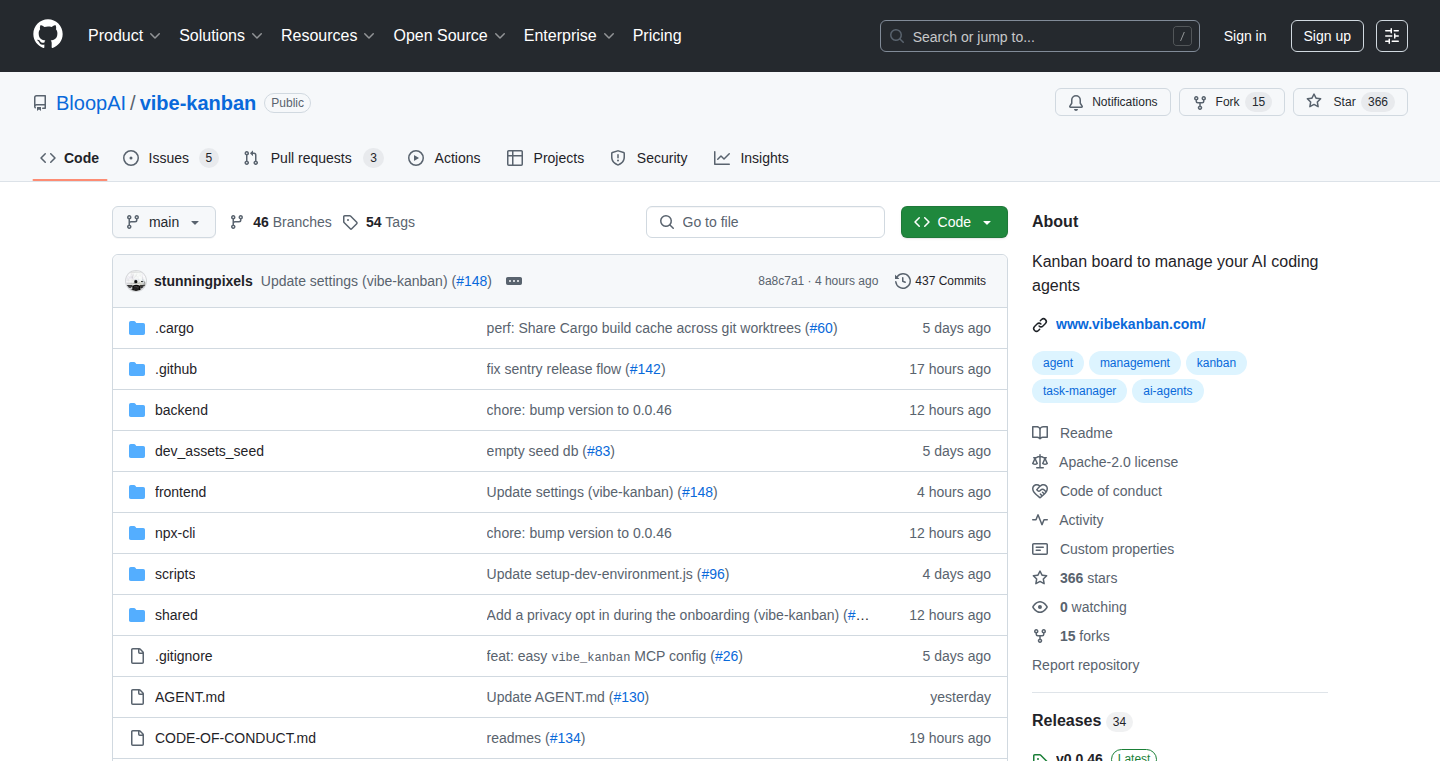Click the Notifications bell button
1440x761 pixels.
pos(1113,102)
